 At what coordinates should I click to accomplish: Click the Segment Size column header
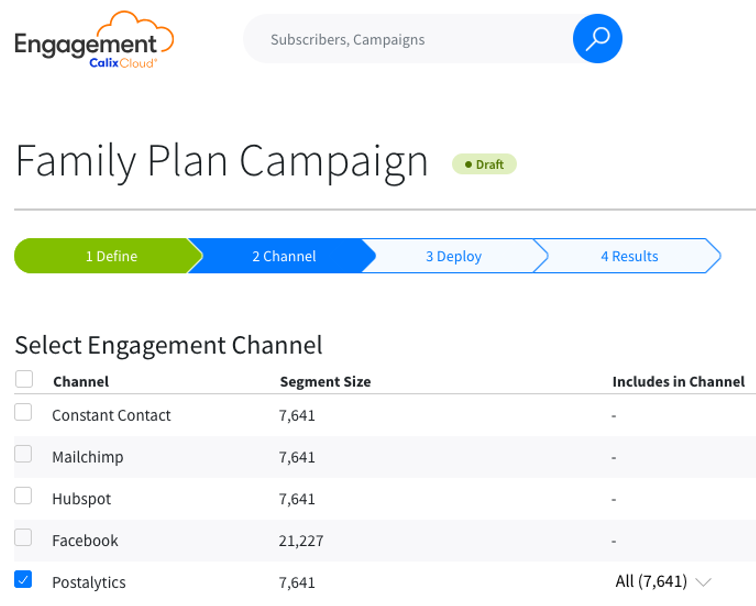coord(325,382)
